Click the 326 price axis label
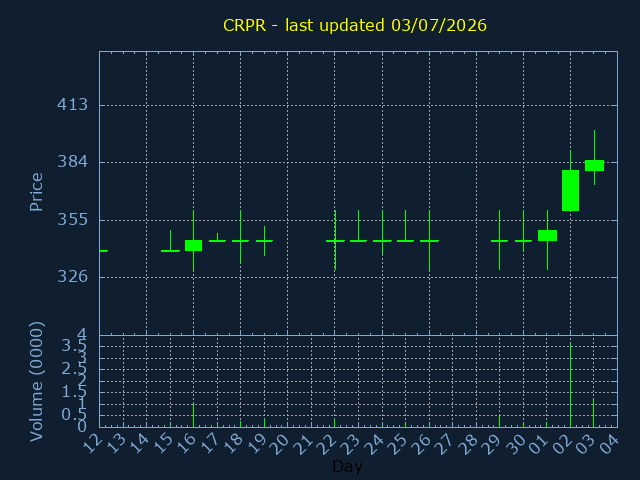The width and height of the screenshot is (640, 480). click(x=73, y=277)
